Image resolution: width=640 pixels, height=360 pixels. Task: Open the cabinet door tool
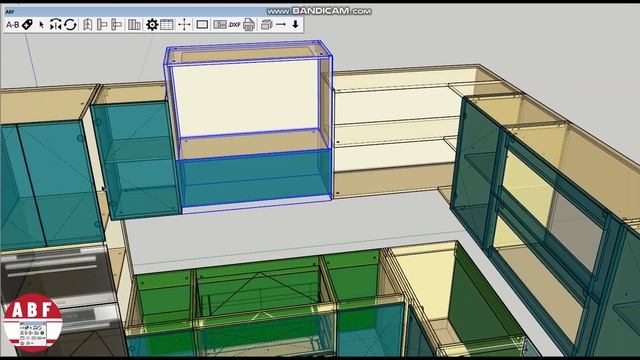[x=87, y=25]
